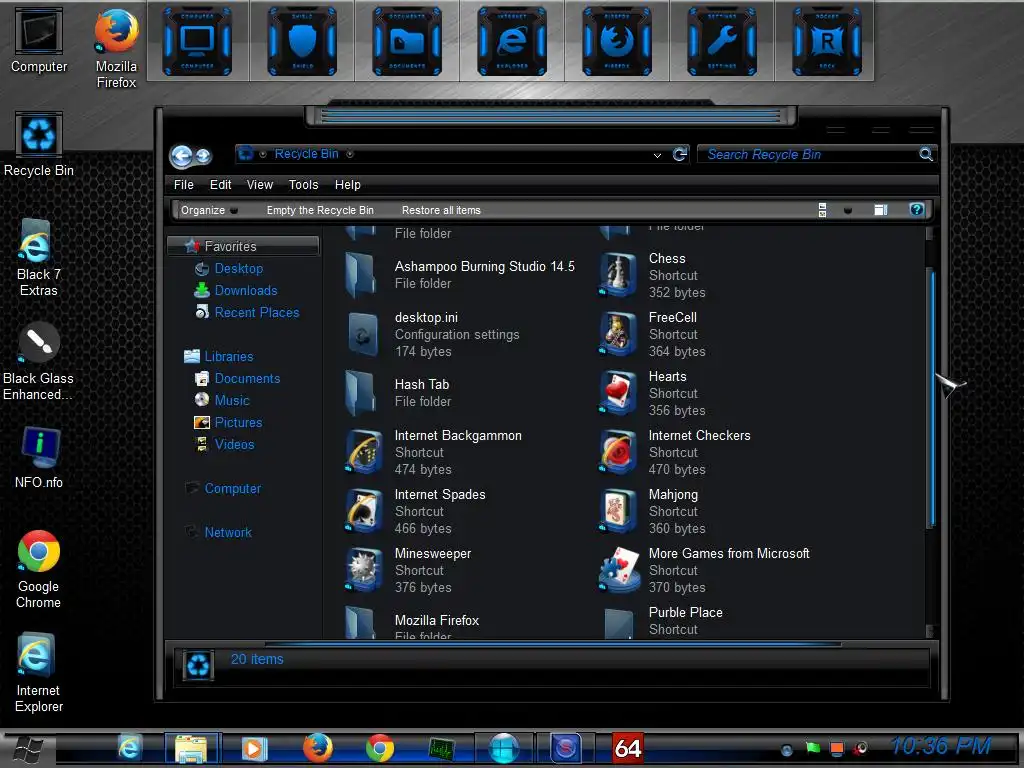The image size is (1024, 768).
Task: Open Windows Explorer on the taskbar
Action: [191, 748]
